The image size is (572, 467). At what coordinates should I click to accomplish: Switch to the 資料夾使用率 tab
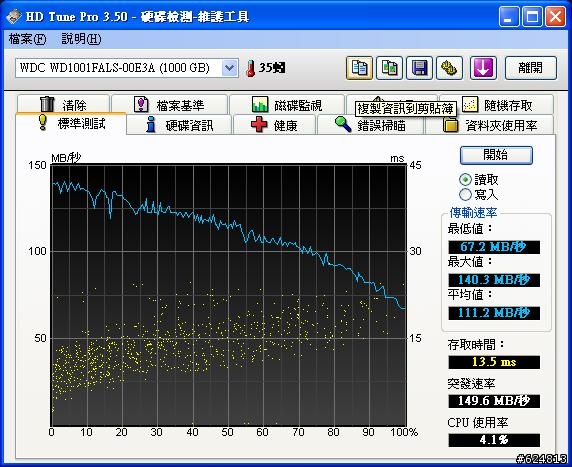pos(490,125)
